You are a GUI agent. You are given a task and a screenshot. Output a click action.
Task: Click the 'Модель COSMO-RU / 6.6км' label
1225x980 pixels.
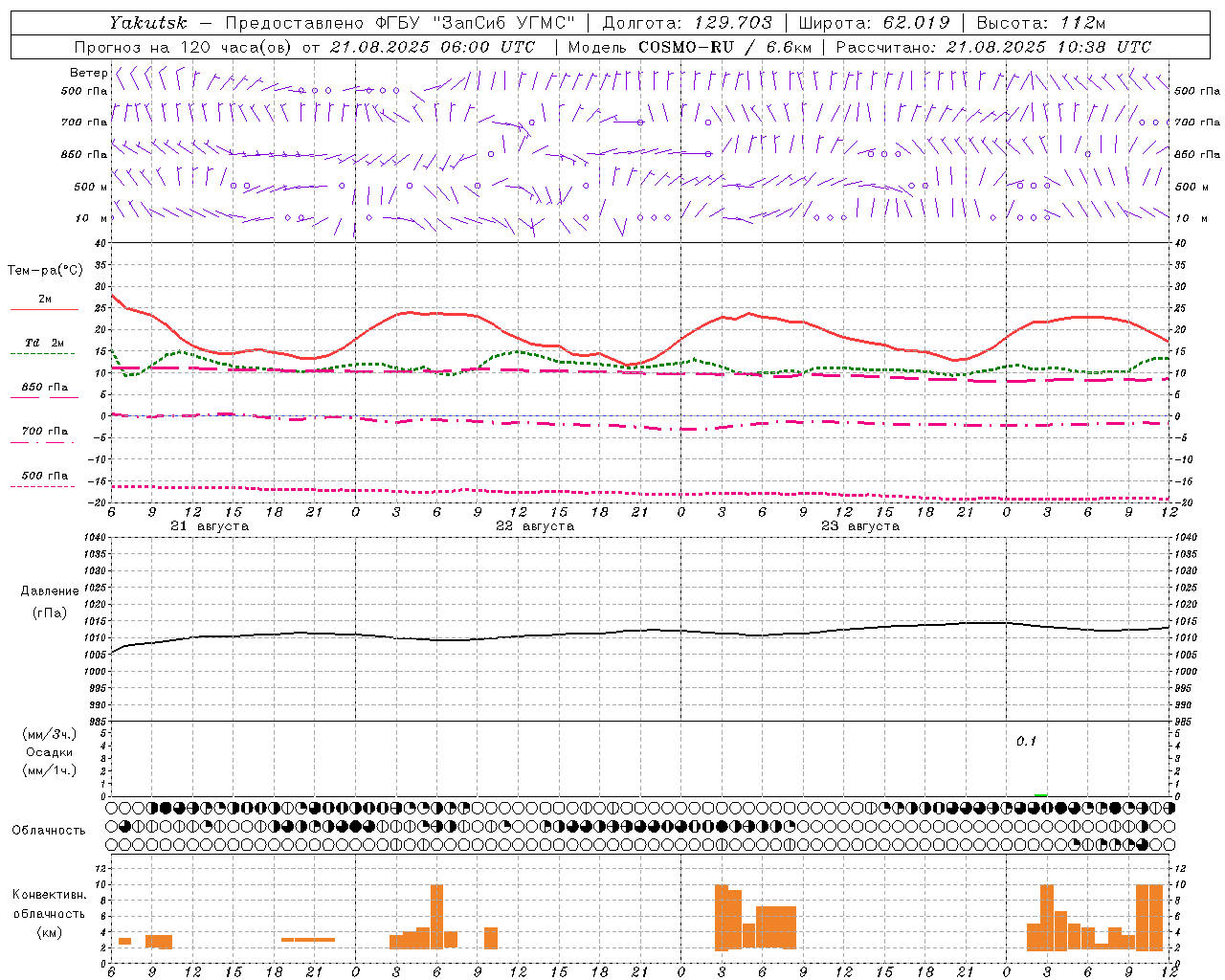[x=690, y=47]
